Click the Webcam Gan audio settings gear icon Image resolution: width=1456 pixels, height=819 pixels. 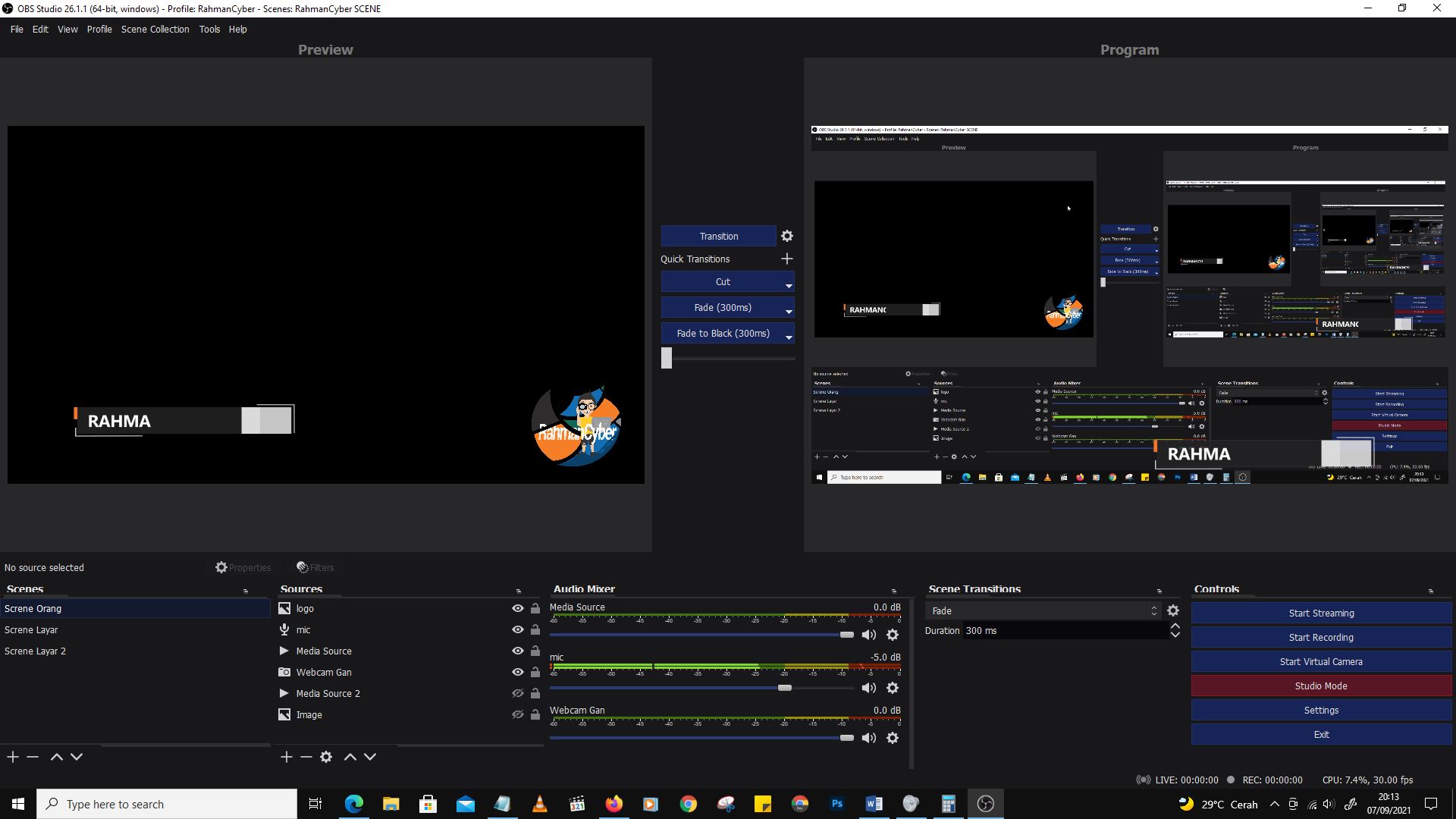point(893,739)
